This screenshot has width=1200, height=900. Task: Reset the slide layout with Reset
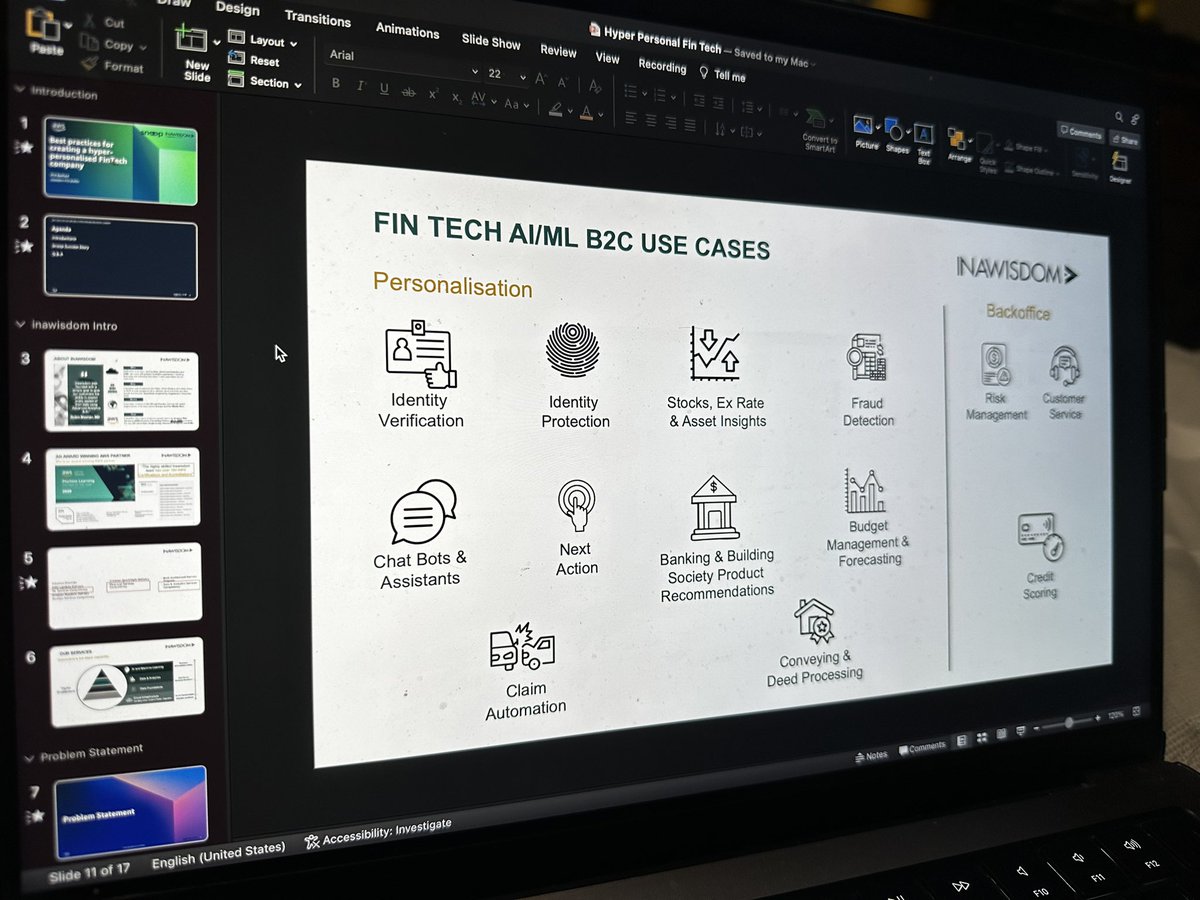click(x=254, y=61)
